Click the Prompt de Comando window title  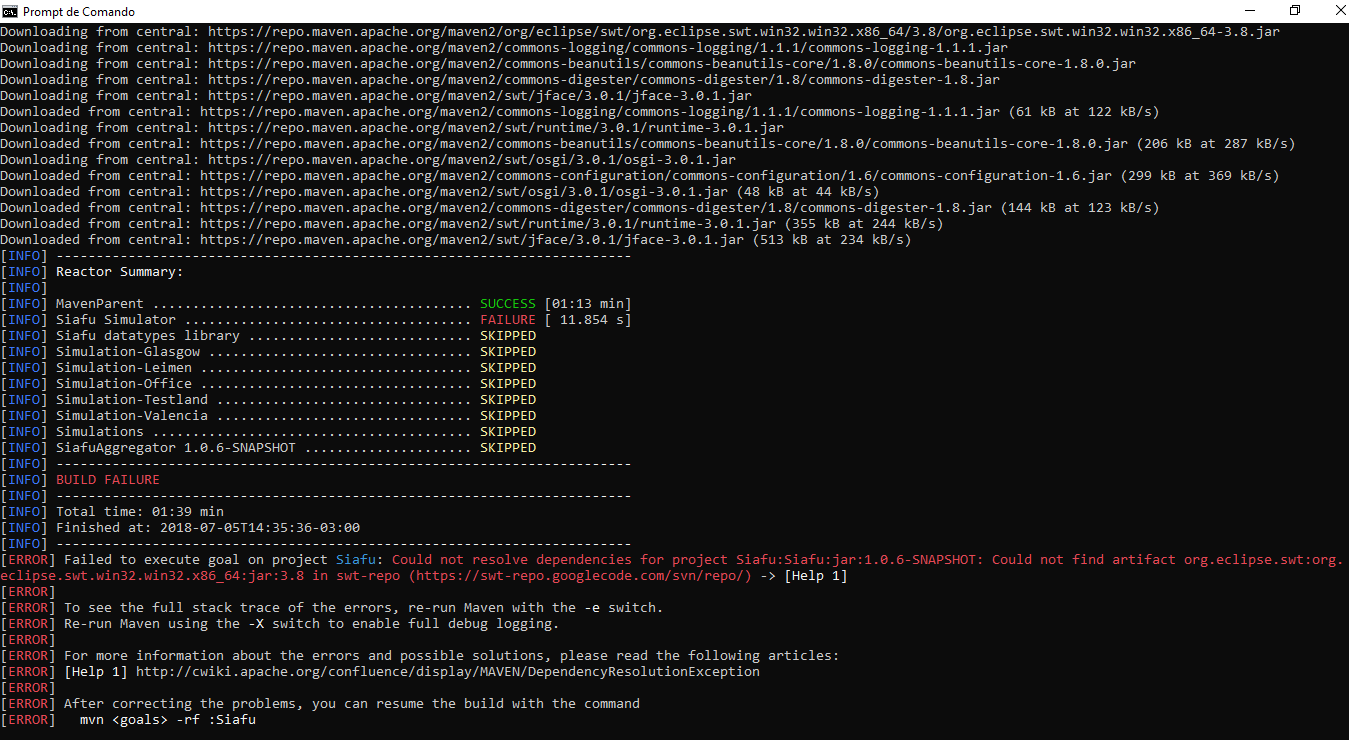[79, 11]
